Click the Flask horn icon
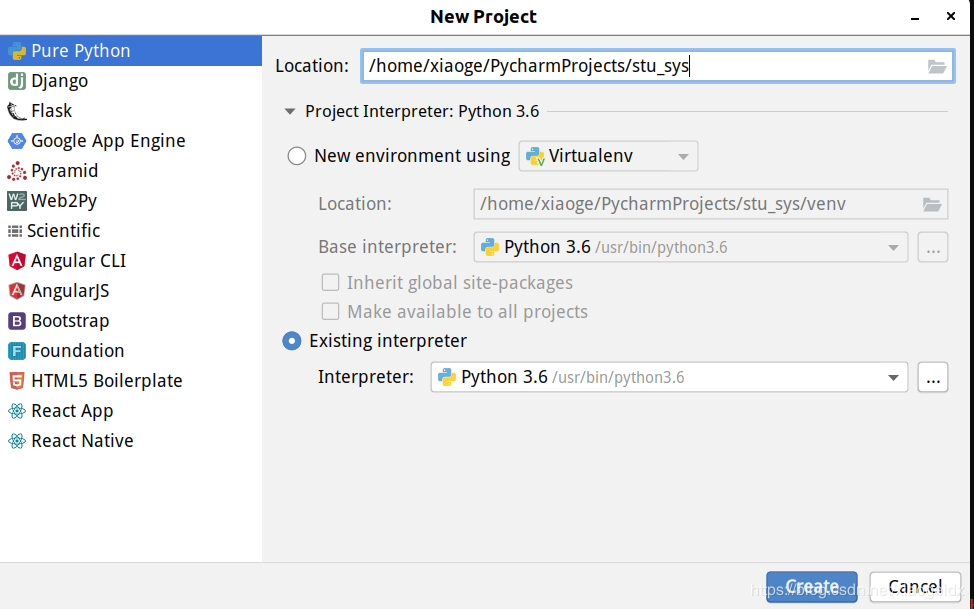This screenshot has width=974, height=609. 17,111
